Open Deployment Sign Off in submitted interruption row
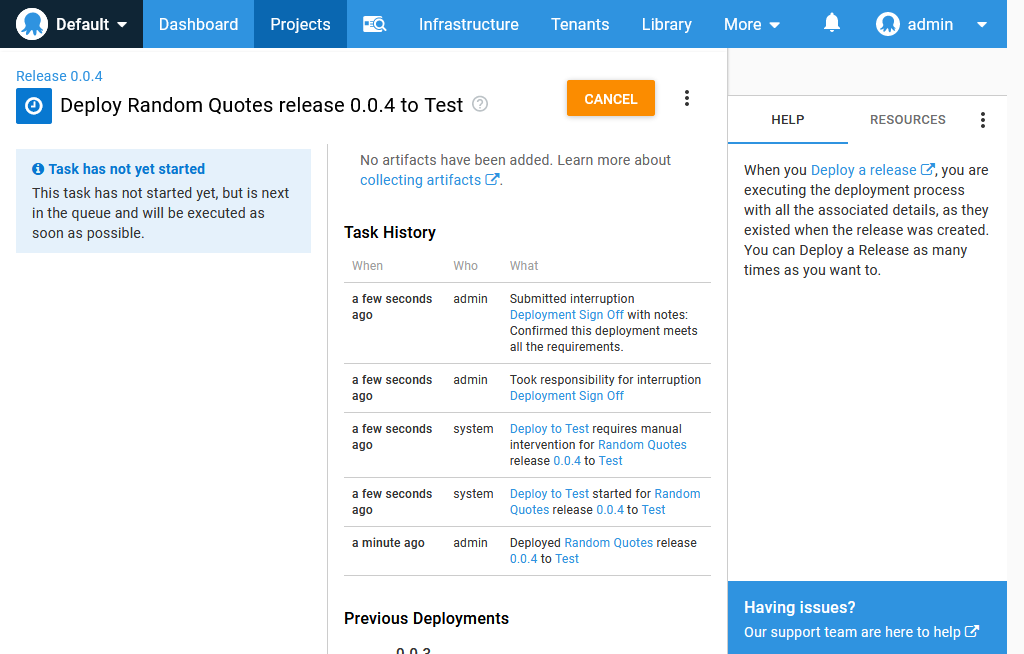The height and width of the screenshot is (654, 1024). [x=567, y=315]
